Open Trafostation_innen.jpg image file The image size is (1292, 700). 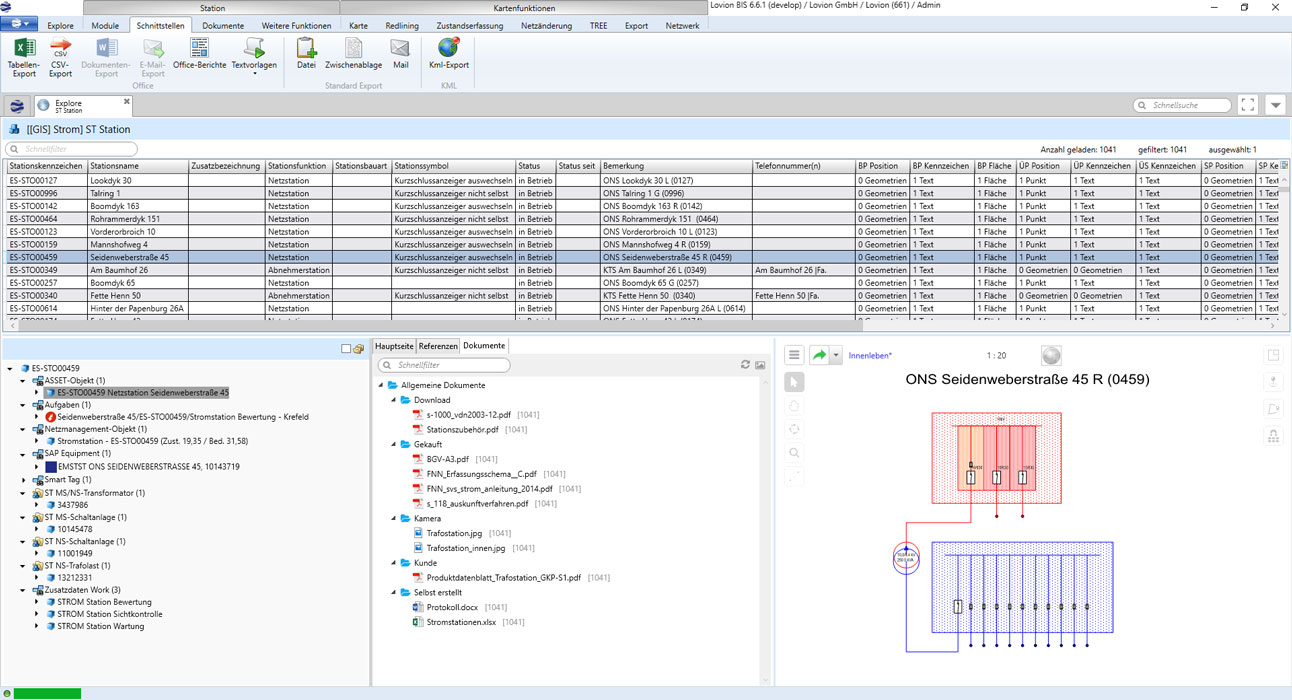pos(466,548)
